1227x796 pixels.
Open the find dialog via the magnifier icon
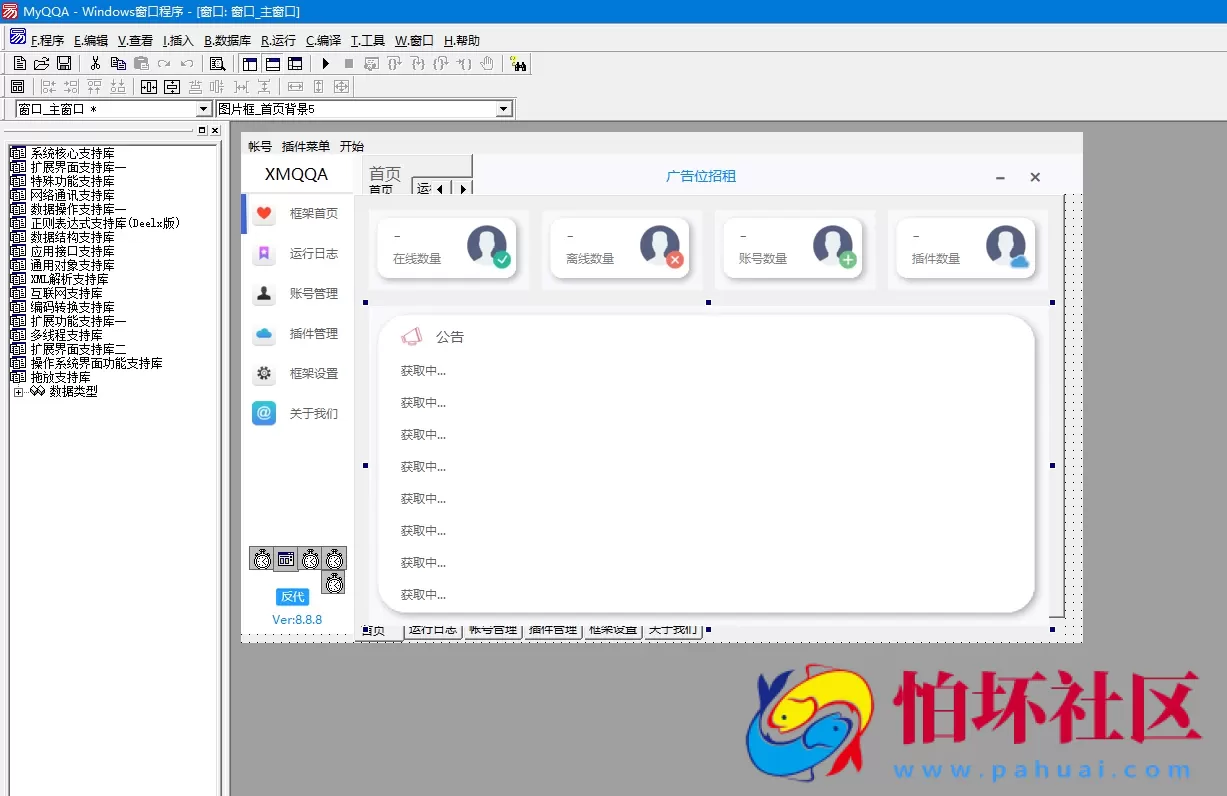pyautogui.click(x=217, y=63)
